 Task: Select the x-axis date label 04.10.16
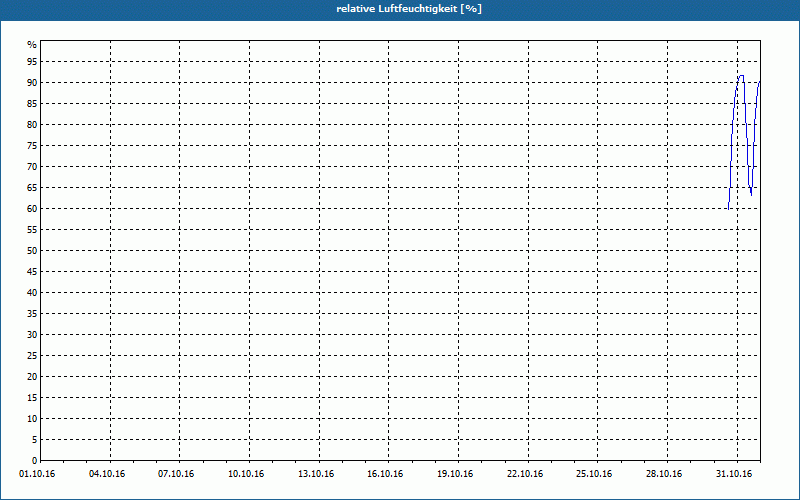pyautogui.click(x=107, y=474)
